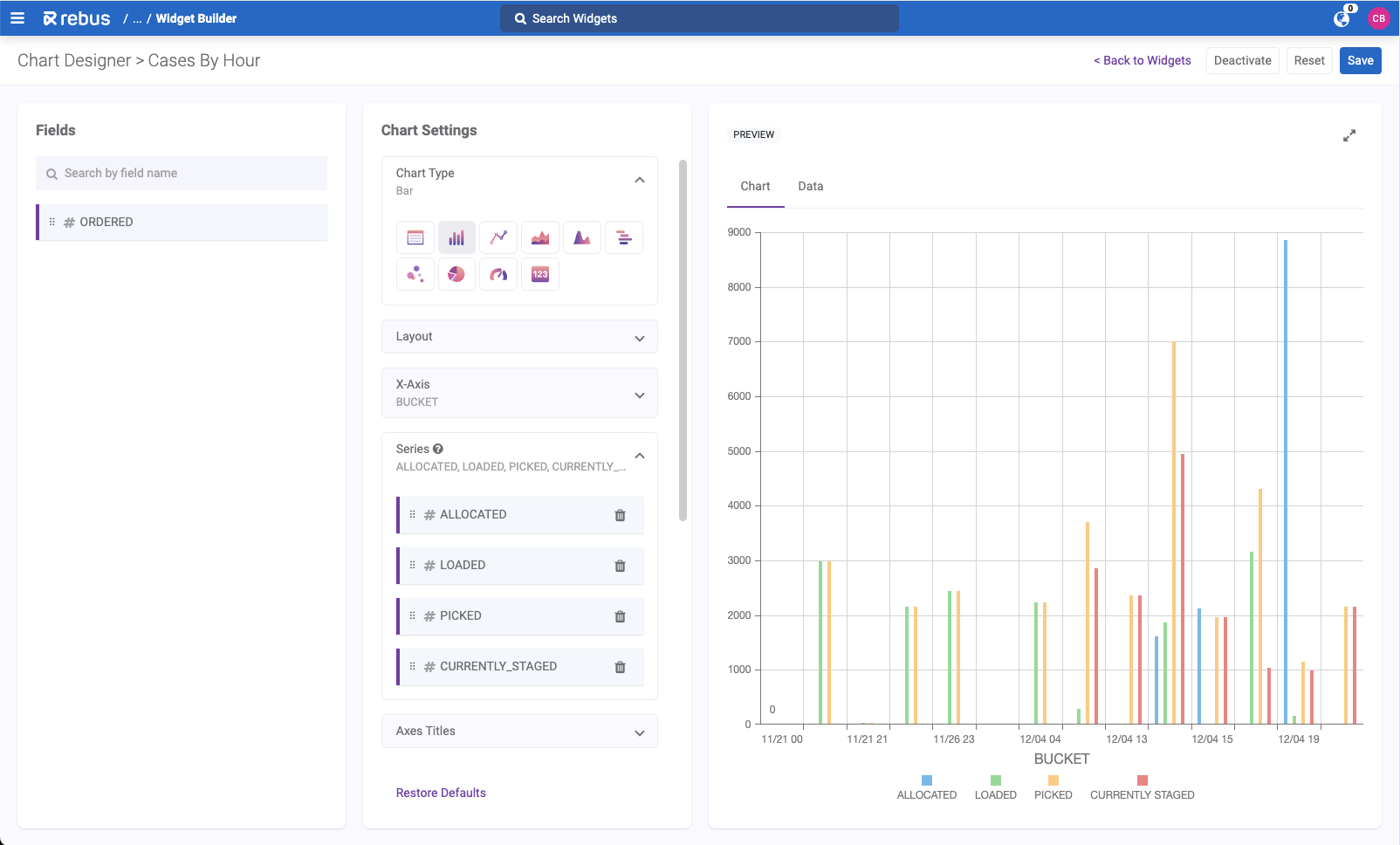Click Restore Defaults link
Viewport: 1400px width, 845px height.
441,793
